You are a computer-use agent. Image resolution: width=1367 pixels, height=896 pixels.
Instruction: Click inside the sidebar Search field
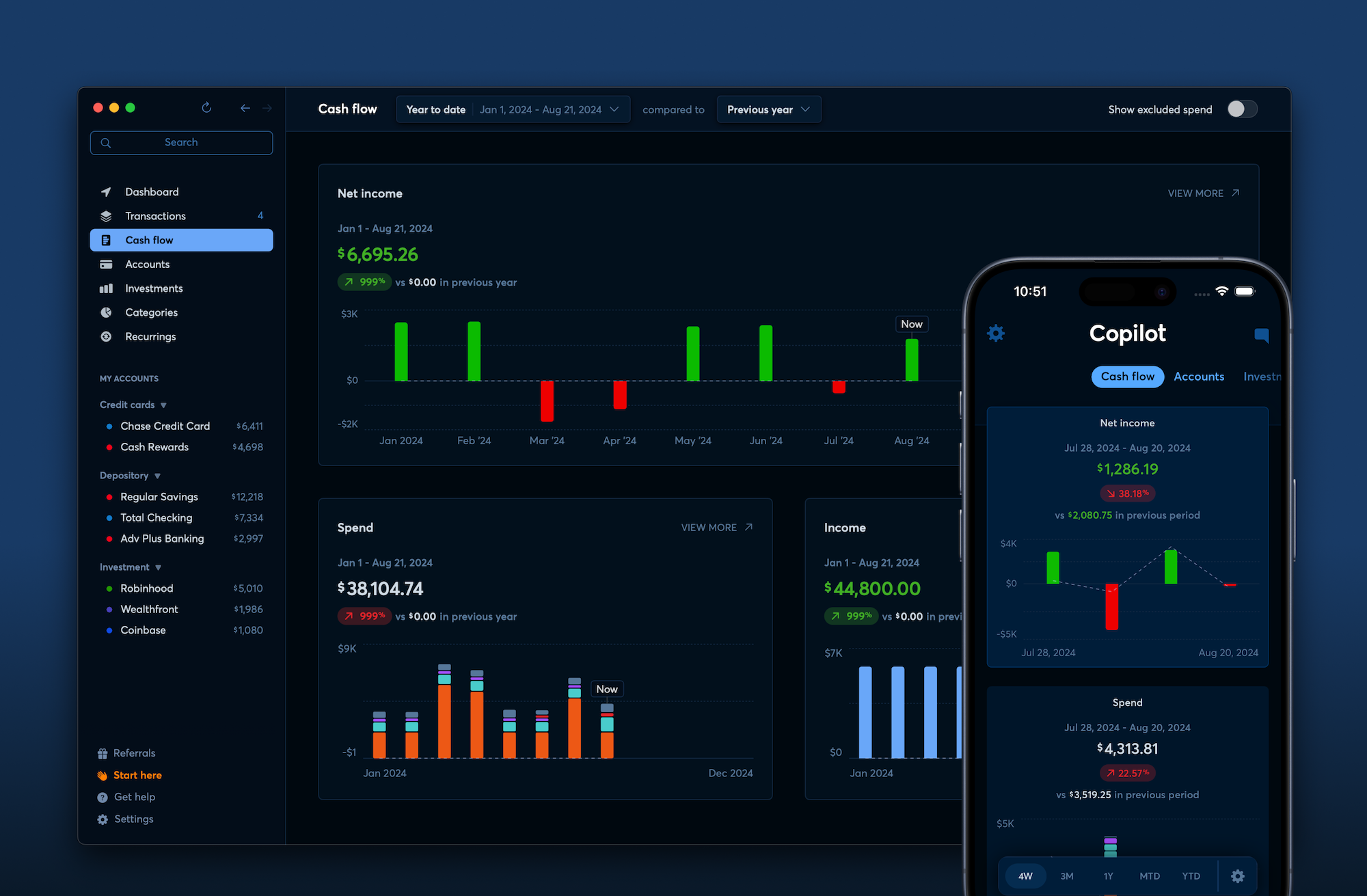pyautogui.click(x=181, y=142)
